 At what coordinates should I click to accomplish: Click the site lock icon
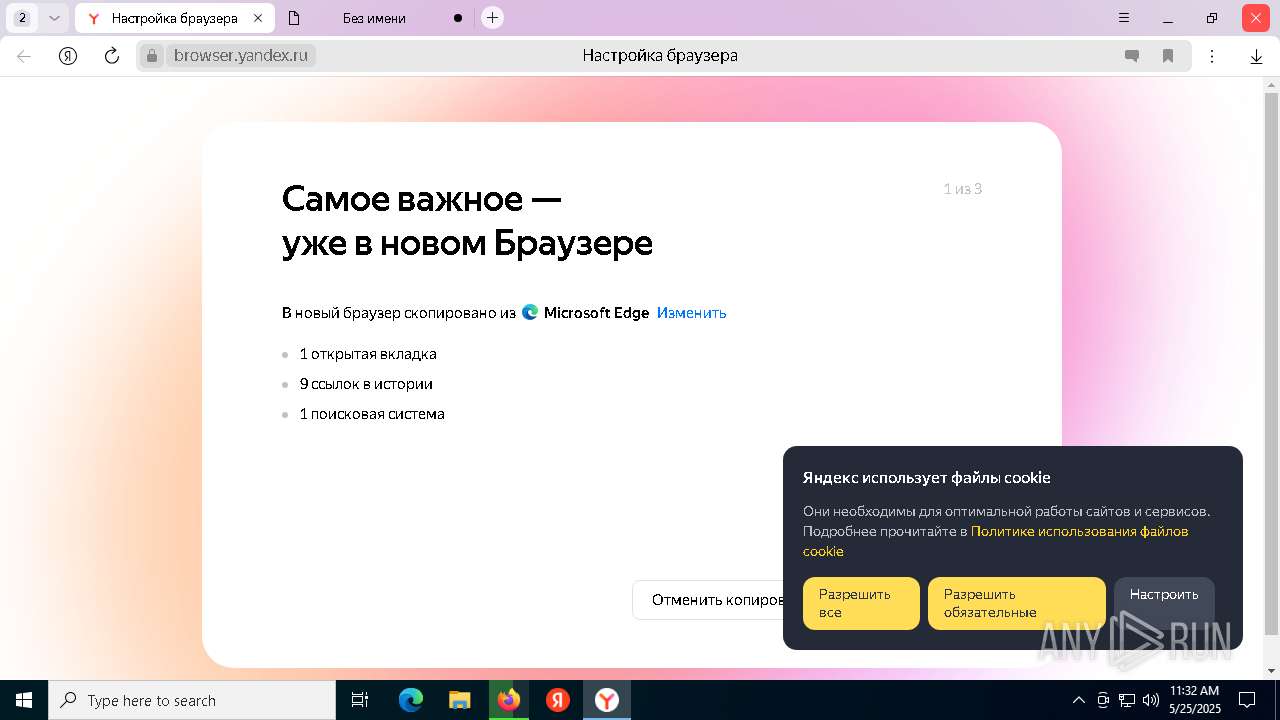pos(152,56)
